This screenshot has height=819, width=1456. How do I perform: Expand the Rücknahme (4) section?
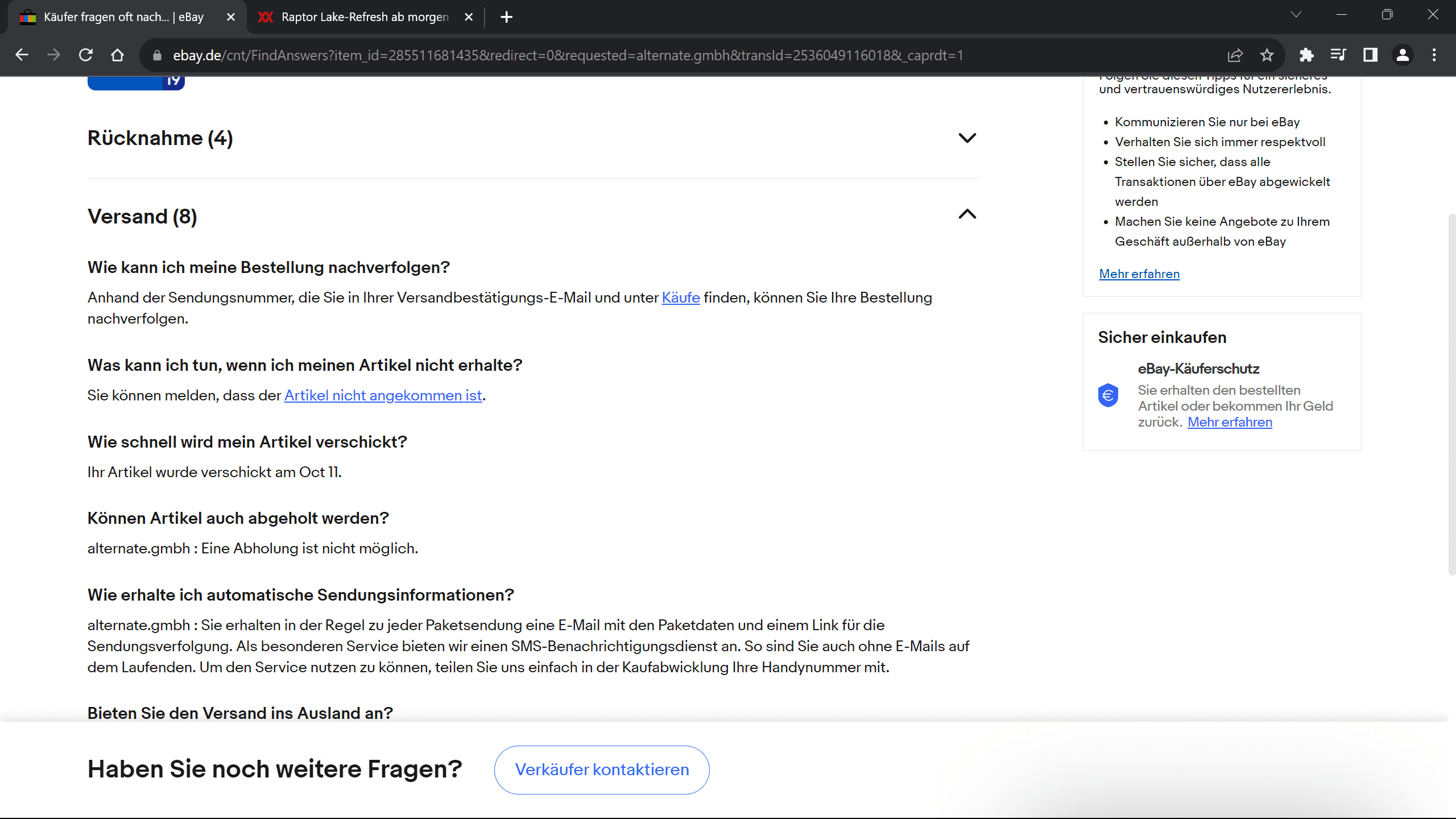(967, 138)
